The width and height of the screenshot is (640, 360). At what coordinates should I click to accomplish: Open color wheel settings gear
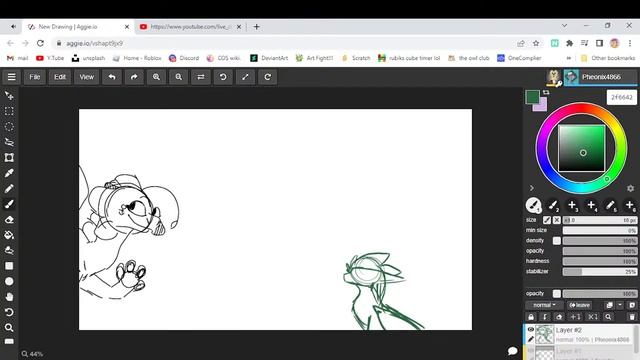pyautogui.click(x=631, y=188)
